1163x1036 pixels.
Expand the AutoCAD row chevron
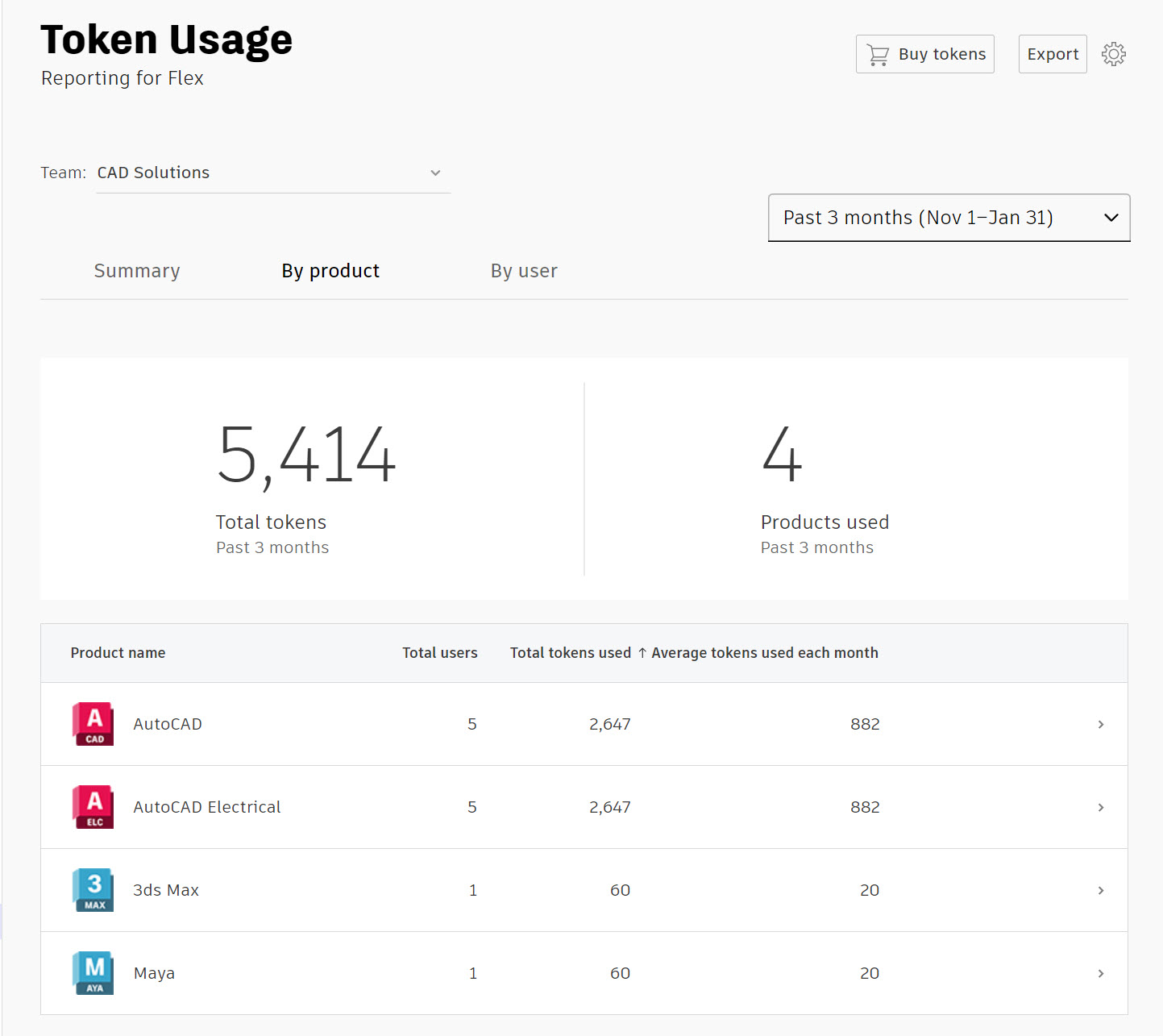1101,724
